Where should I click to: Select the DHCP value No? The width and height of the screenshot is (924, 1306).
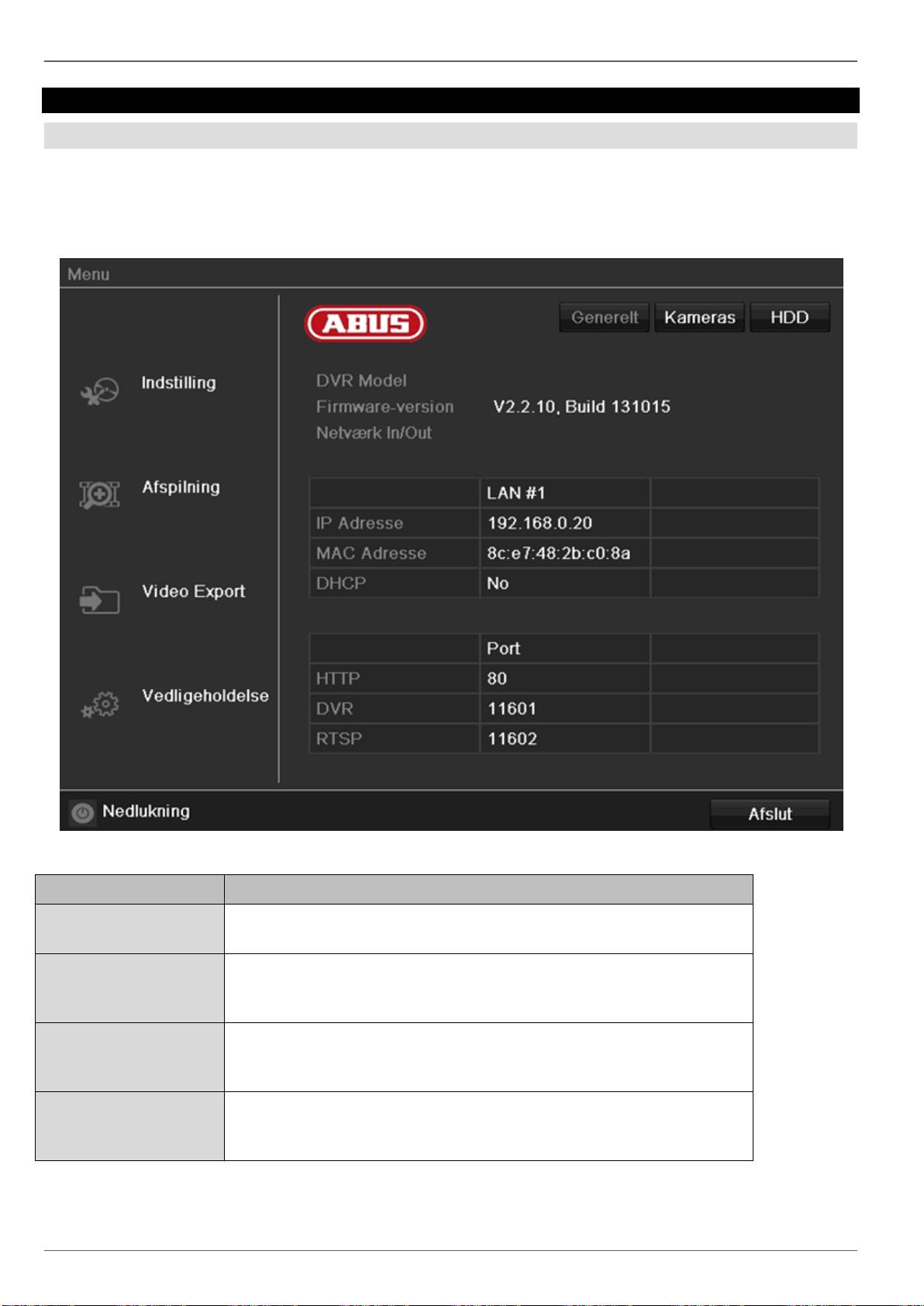tap(498, 584)
